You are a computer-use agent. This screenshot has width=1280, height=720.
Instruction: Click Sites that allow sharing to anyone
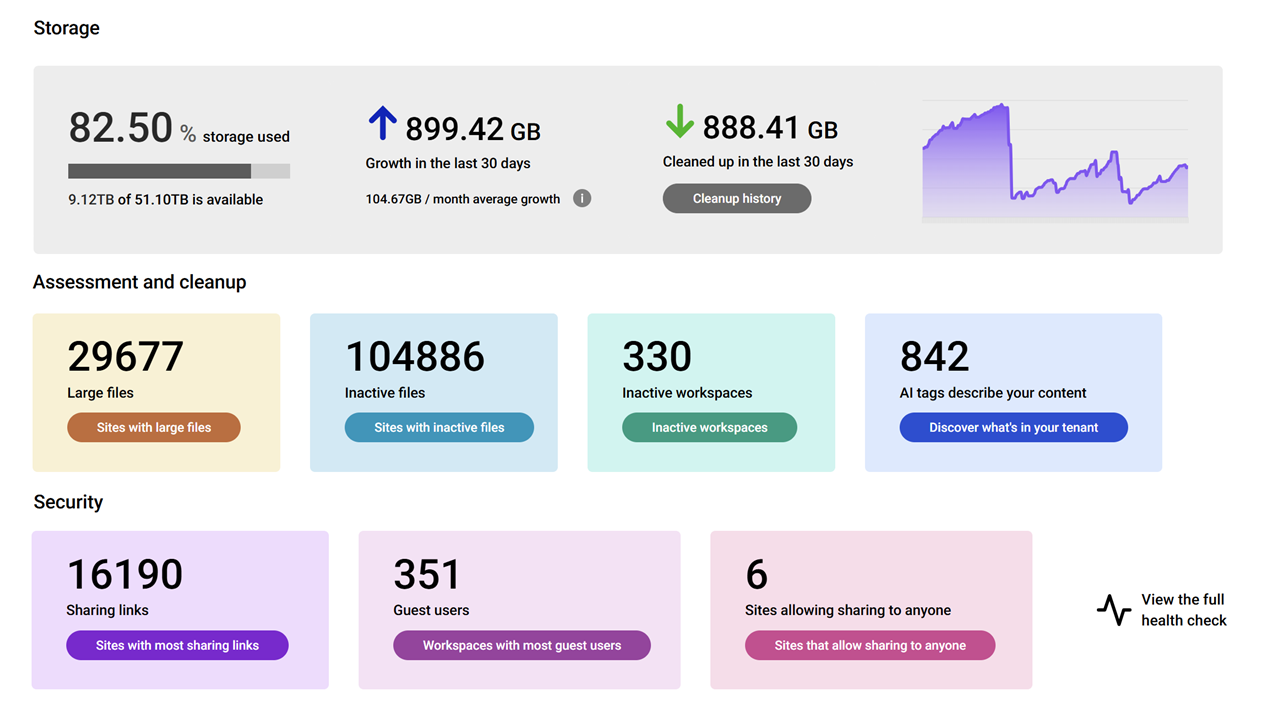click(870, 645)
